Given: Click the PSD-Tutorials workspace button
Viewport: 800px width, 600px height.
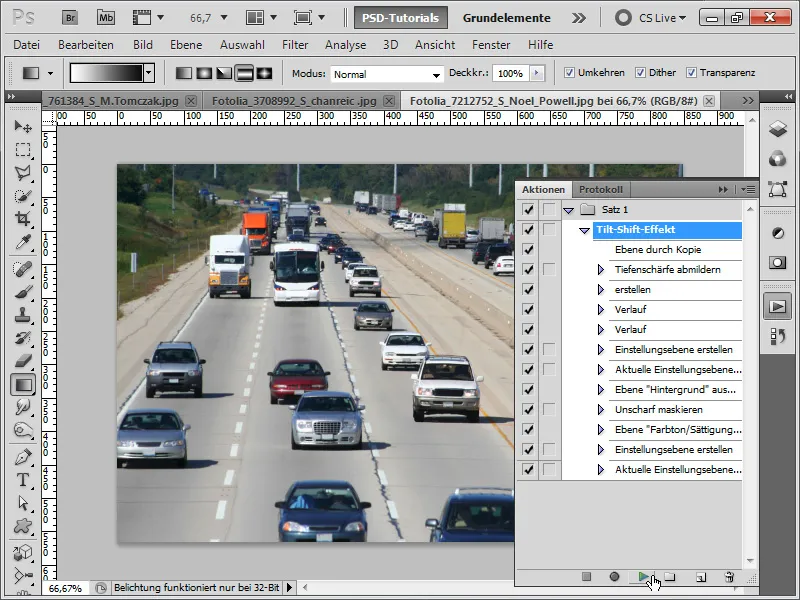Looking at the screenshot, I should [x=401, y=17].
